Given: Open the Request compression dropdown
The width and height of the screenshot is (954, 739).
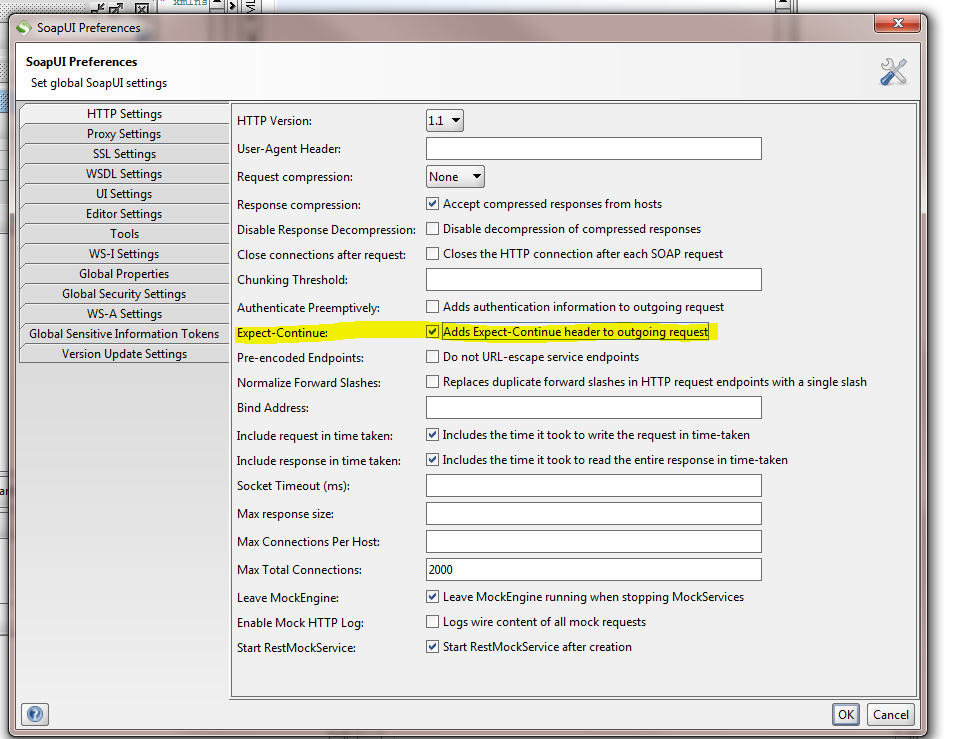Looking at the screenshot, I should [455, 176].
